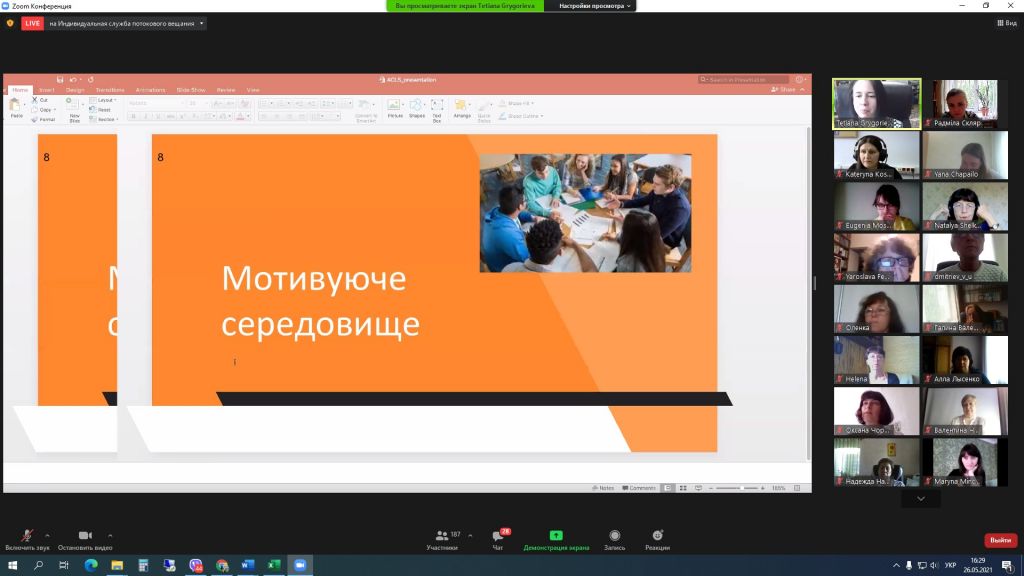Click the PowerPoint Redo icon

91,80
